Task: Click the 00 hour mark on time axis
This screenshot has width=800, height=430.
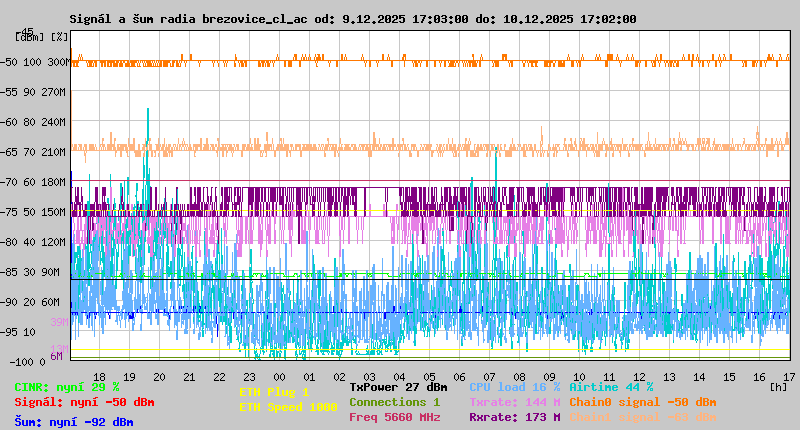Action: click(x=280, y=376)
